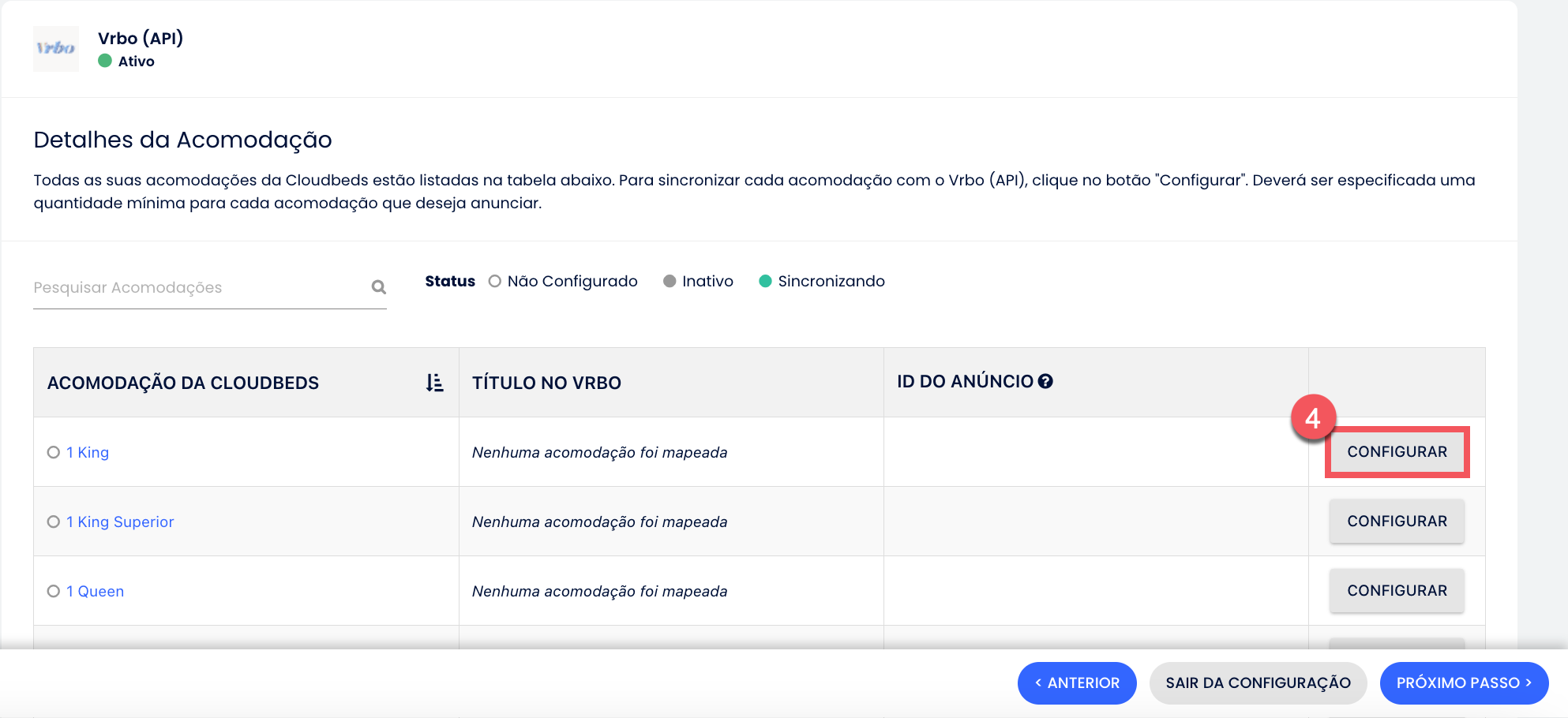Image resolution: width=1568 pixels, height=718 pixels.
Task: Click Configurar for 1 King Superior row
Action: [1397, 522]
